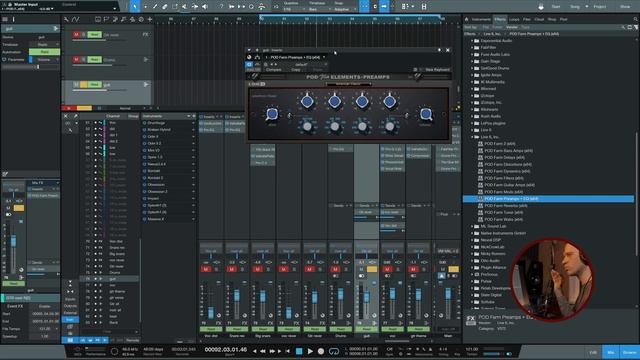Click the Record button in transport
640x360 pixels.
[321, 351]
